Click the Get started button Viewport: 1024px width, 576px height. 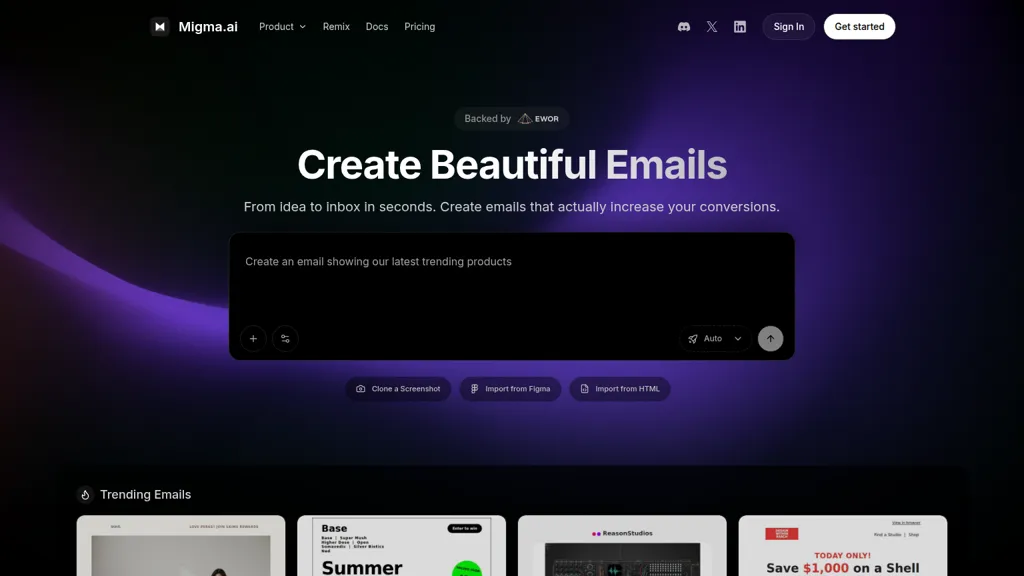point(859,27)
